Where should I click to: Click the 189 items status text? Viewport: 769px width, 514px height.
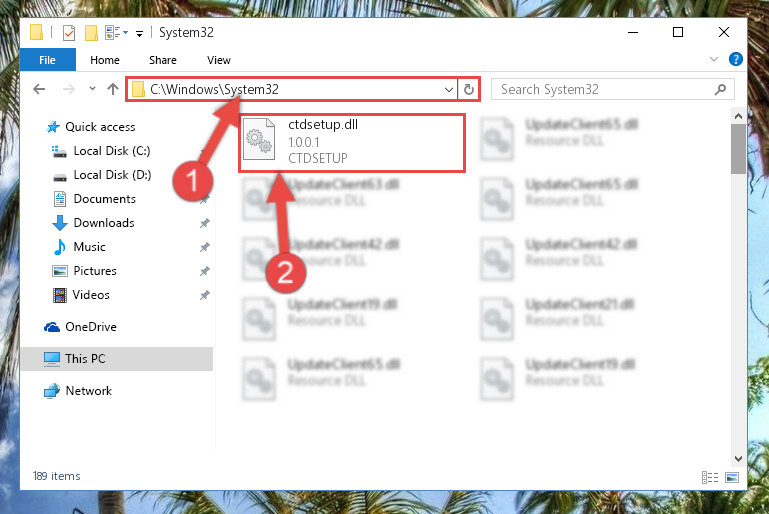click(x=56, y=476)
